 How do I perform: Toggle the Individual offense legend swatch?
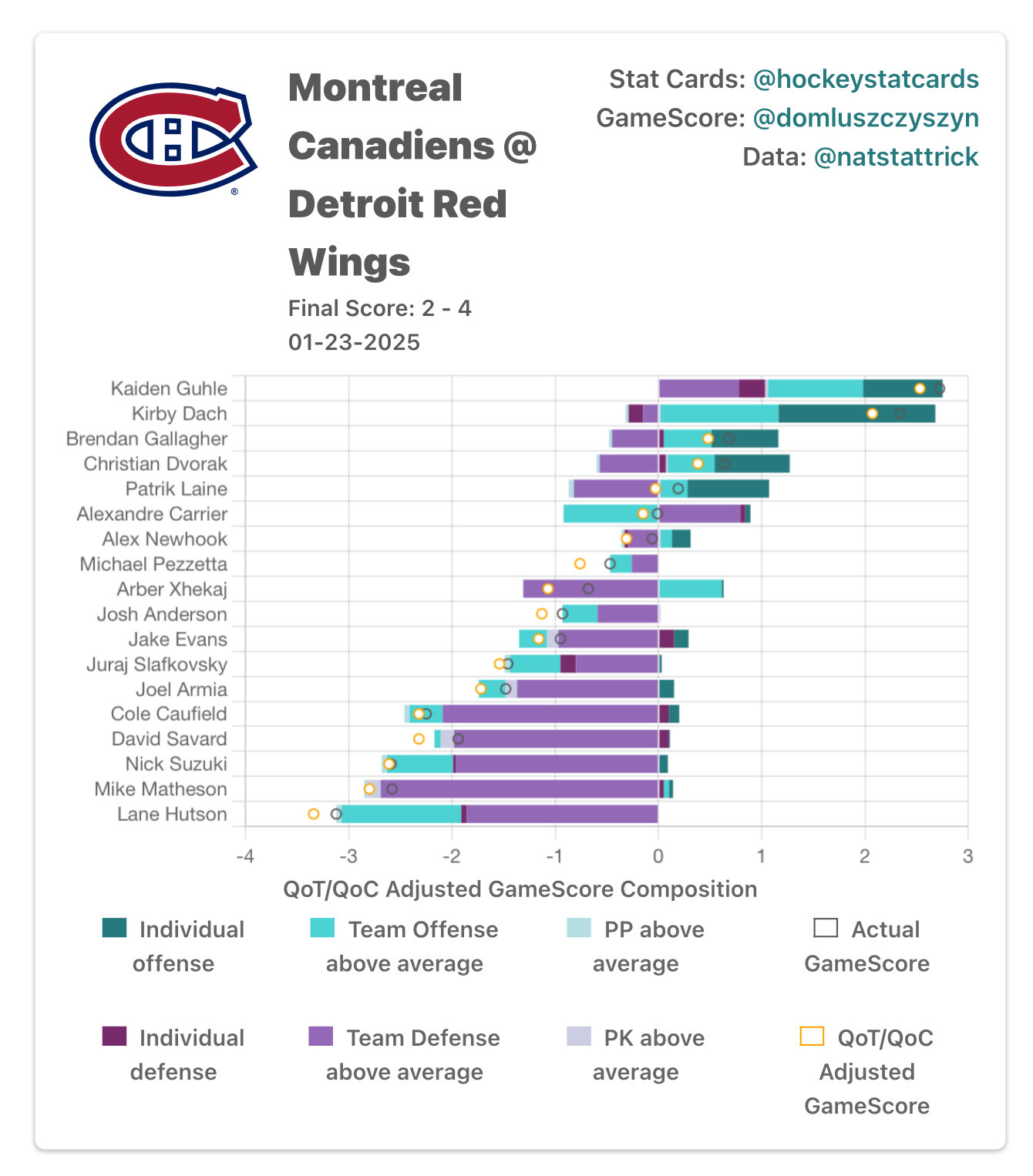(115, 928)
